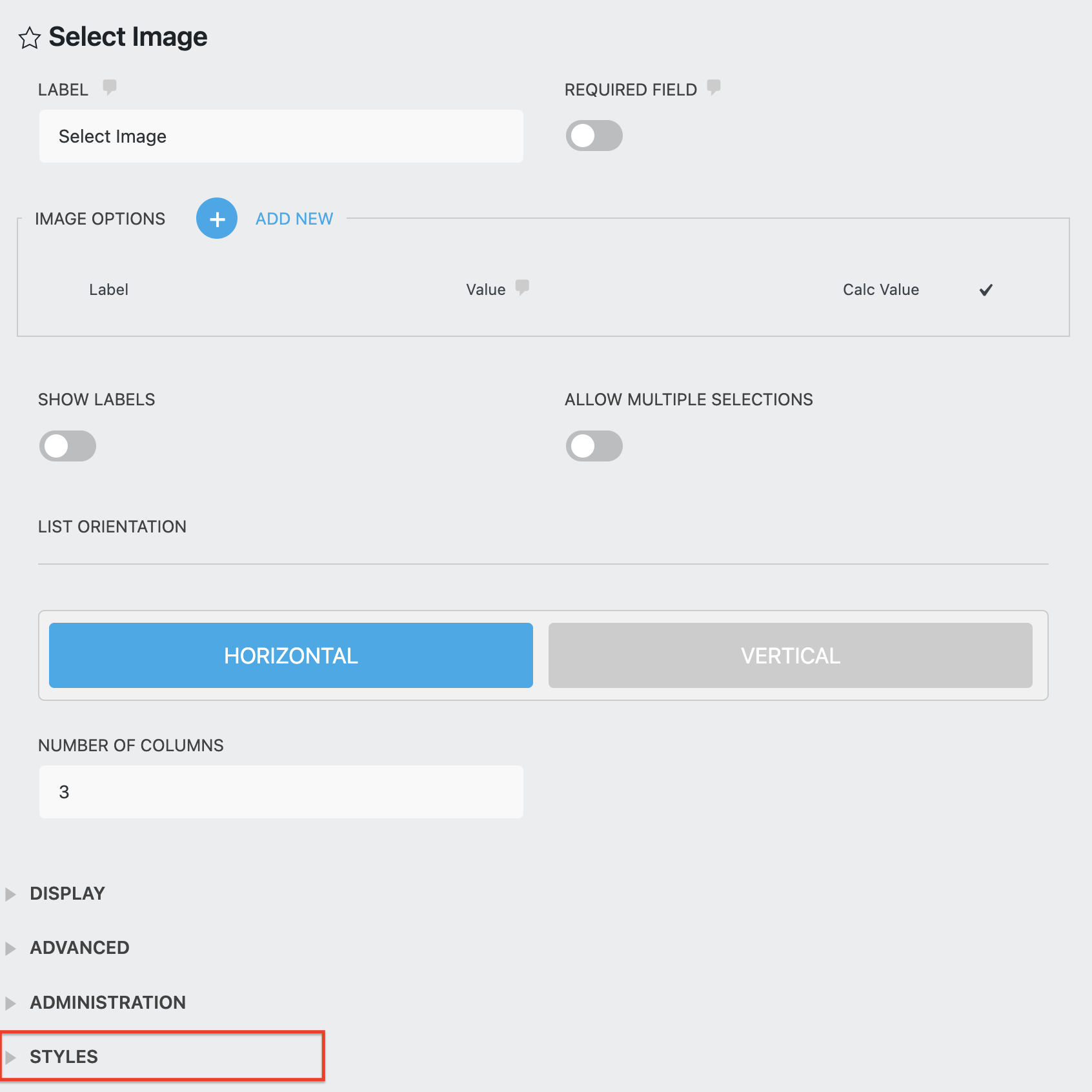
Task: Open the DISPLAY settings section
Action: (66, 894)
